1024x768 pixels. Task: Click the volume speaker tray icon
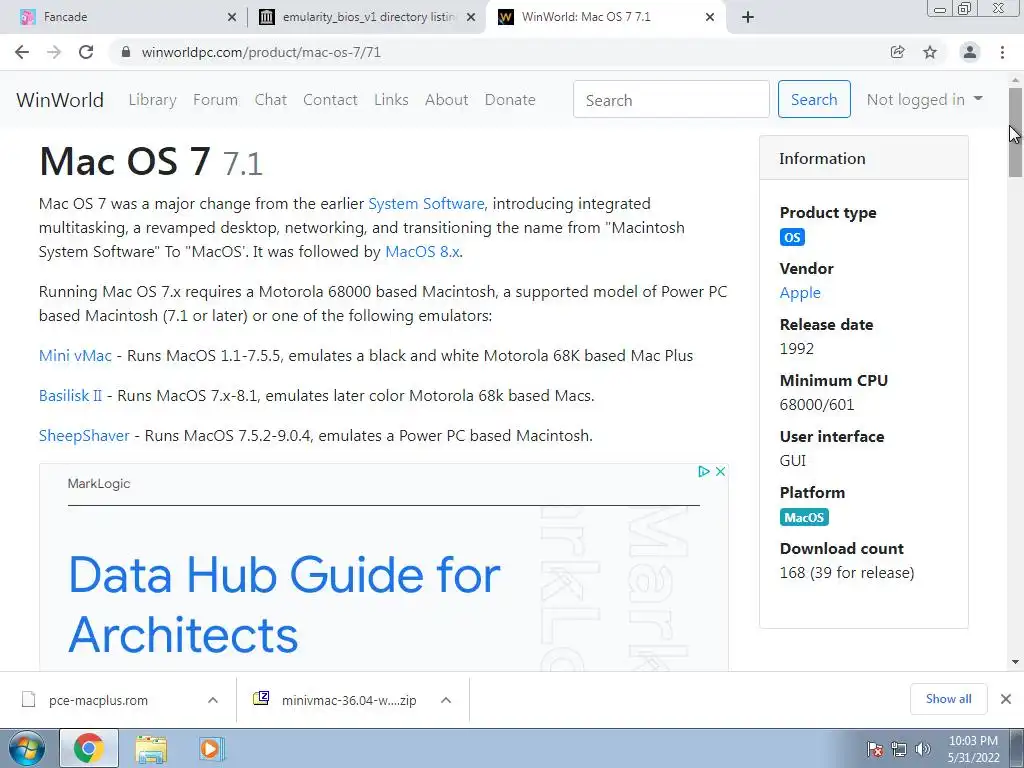(922, 749)
